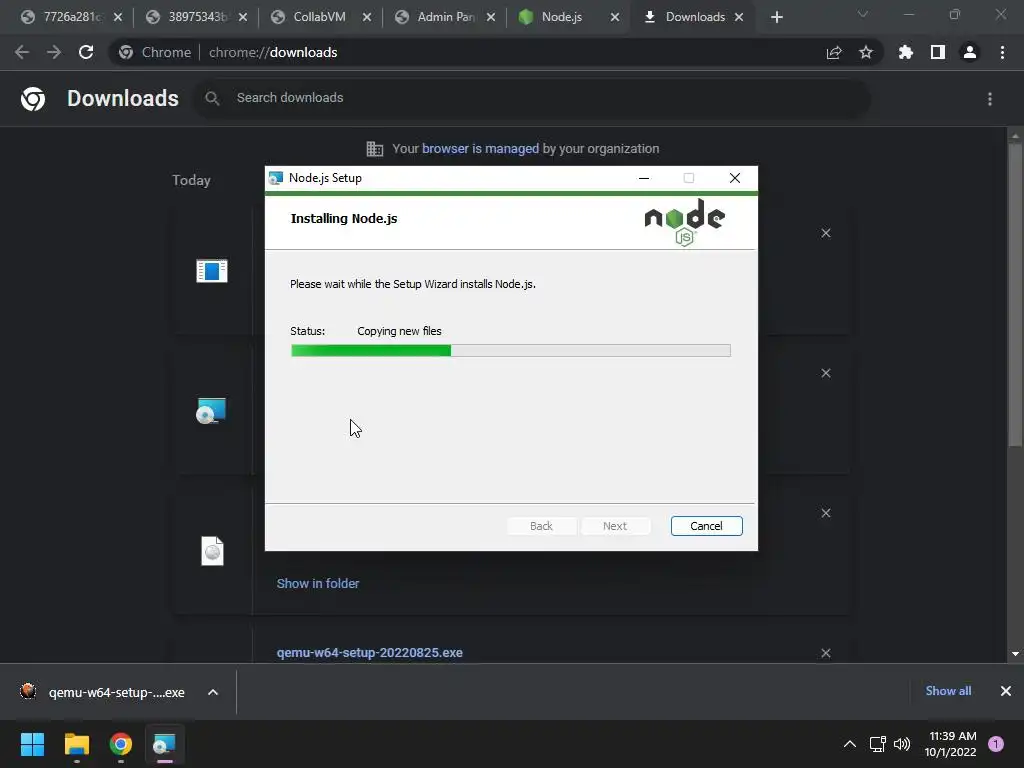The image size is (1024, 768).
Task: Open the notification badge in the tray
Action: coord(996,744)
